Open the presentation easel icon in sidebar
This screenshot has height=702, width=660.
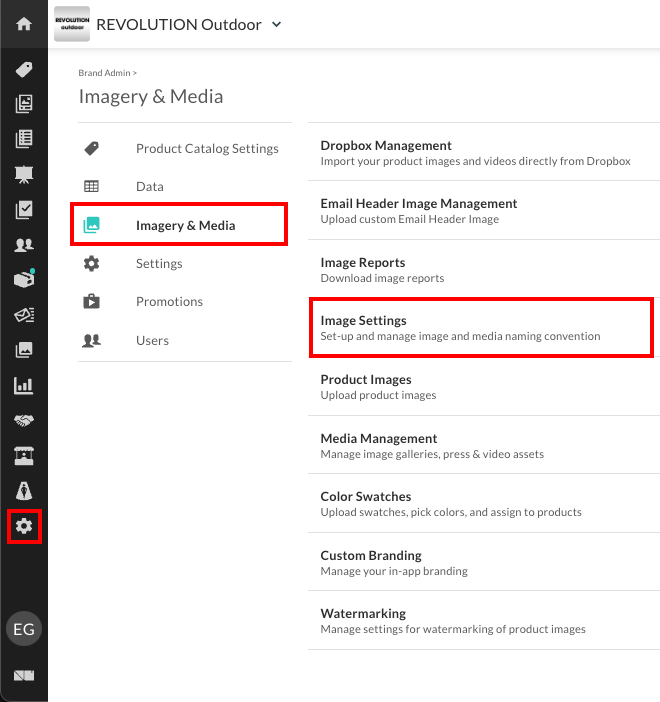coord(24,174)
